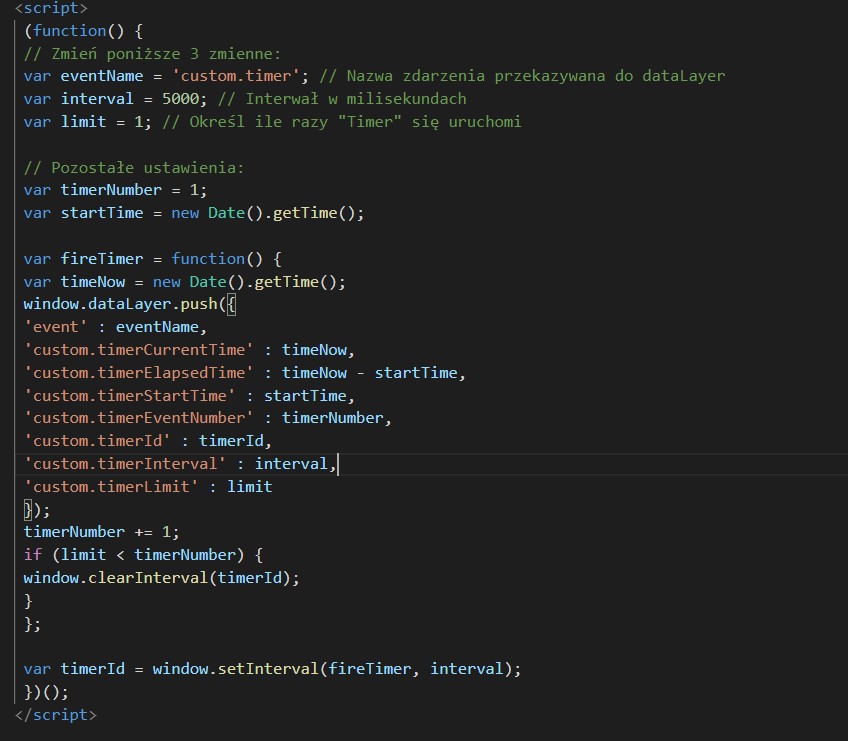This screenshot has width=848, height=741.
Task: Click the 'var timerId = window.setInterval' line
Action: pyautogui.click(x=272, y=669)
